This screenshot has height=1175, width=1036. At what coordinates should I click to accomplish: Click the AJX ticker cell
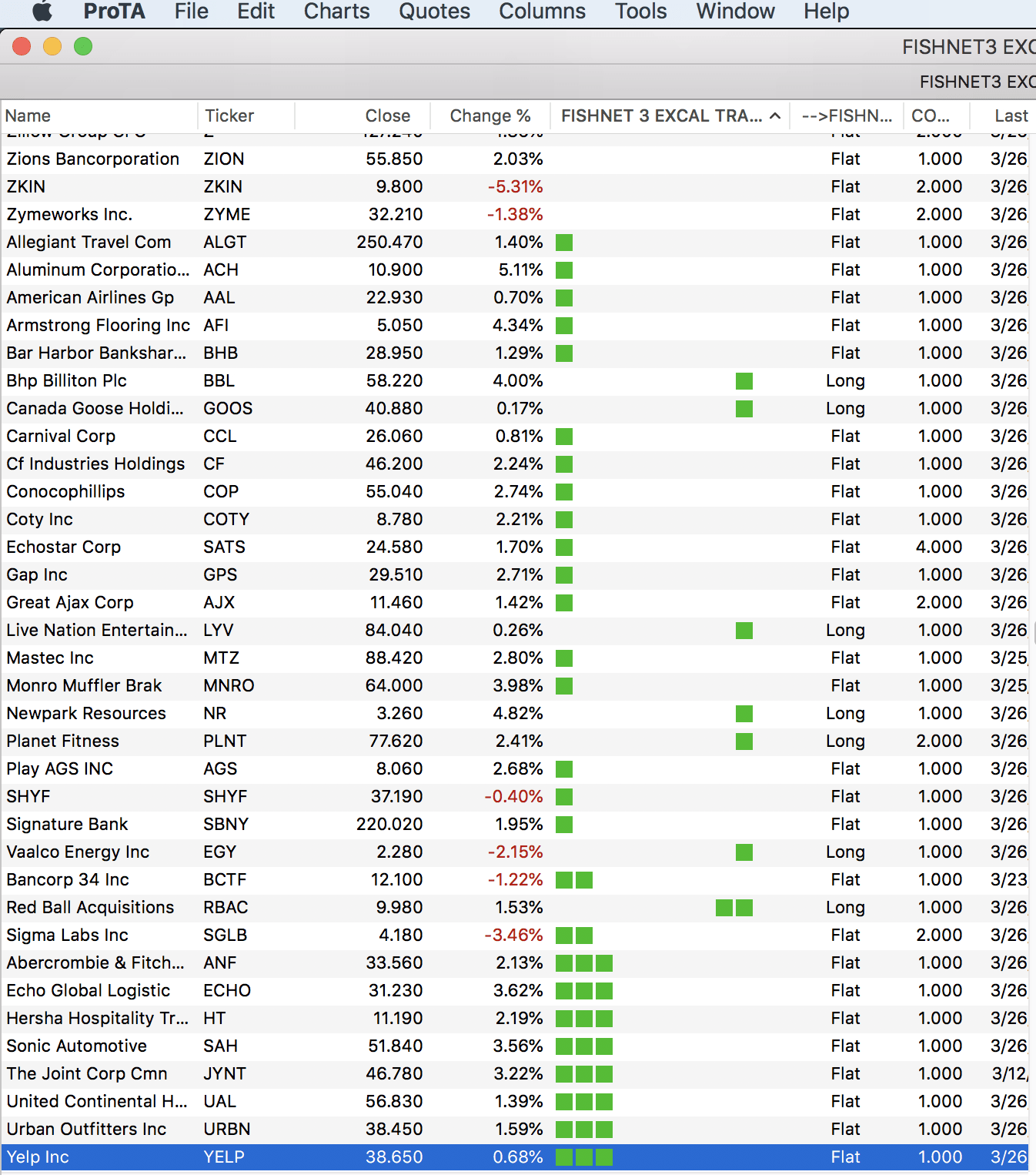(x=219, y=603)
